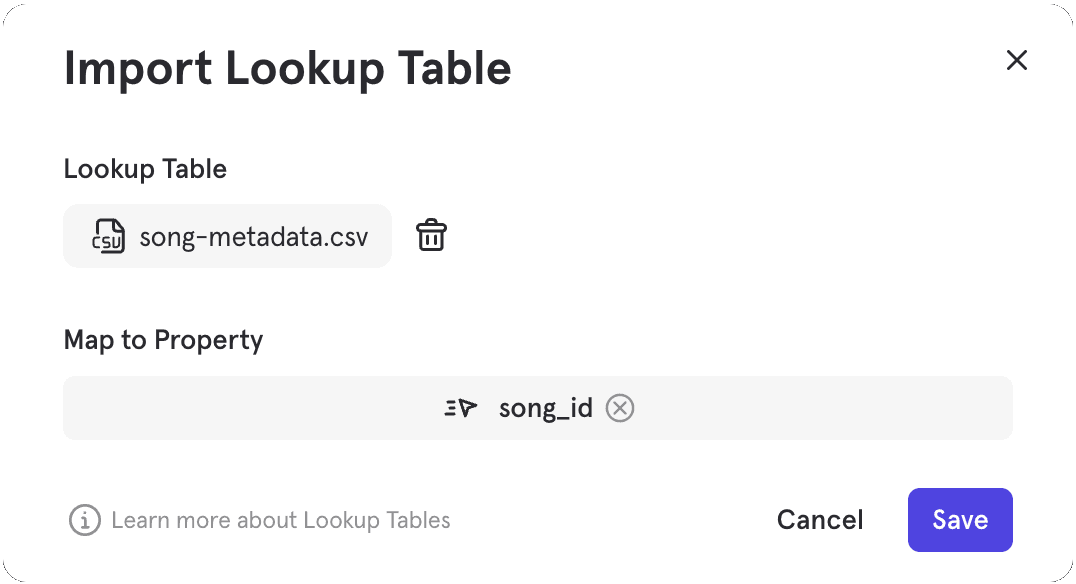The image size is (1076, 584).
Task: Remove the song_id mapping via circled X
Action: point(619,407)
